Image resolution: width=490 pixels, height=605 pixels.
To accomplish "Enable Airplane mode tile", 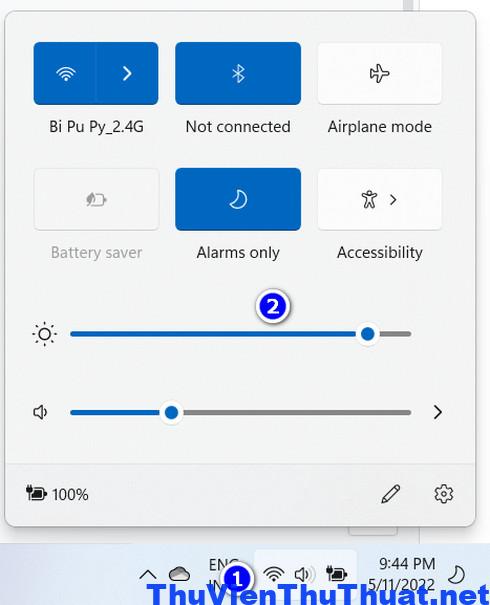I will point(380,73).
